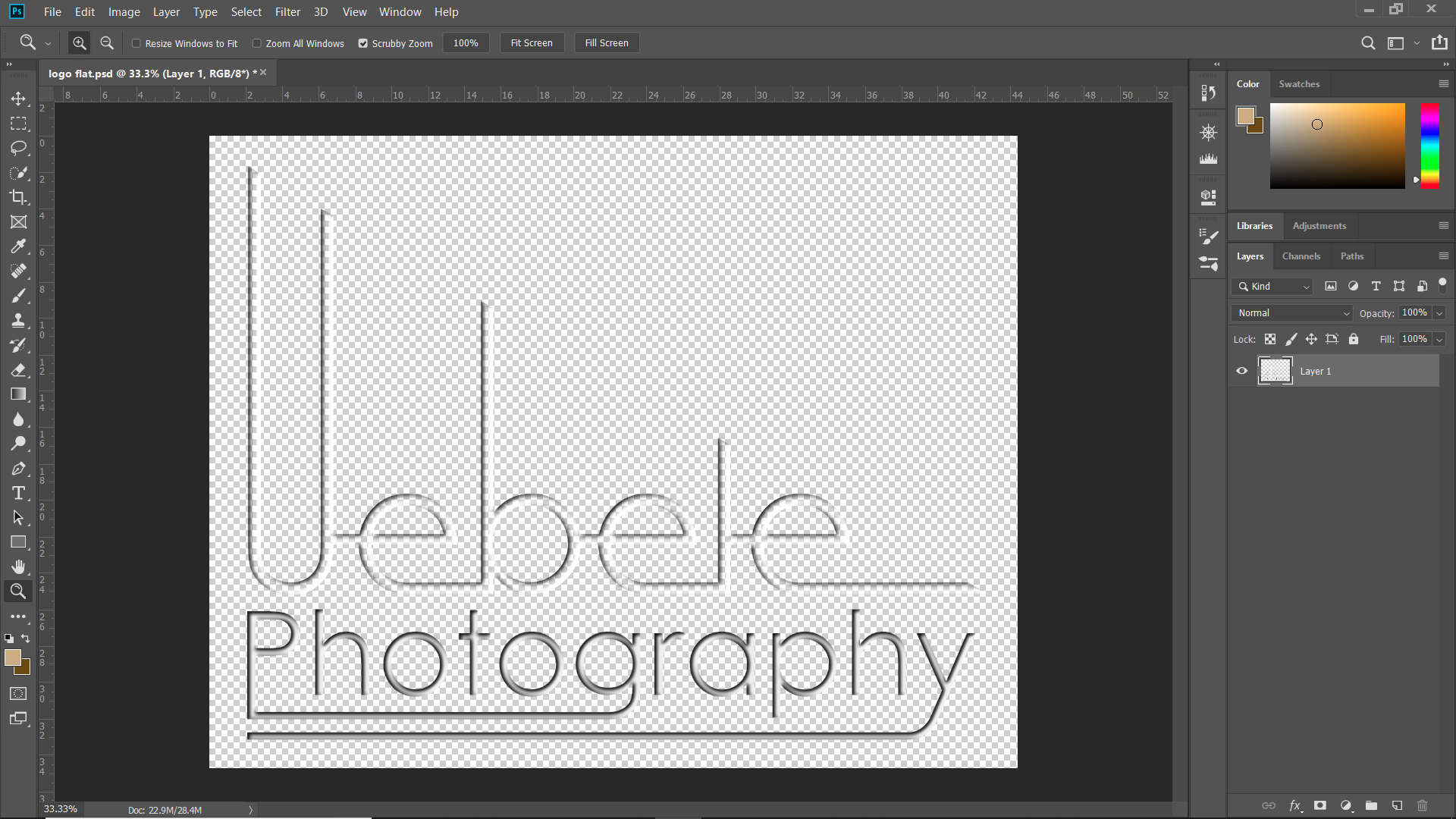Click the Zoom Out magnifier icon

pyautogui.click(x=107, y=43)
